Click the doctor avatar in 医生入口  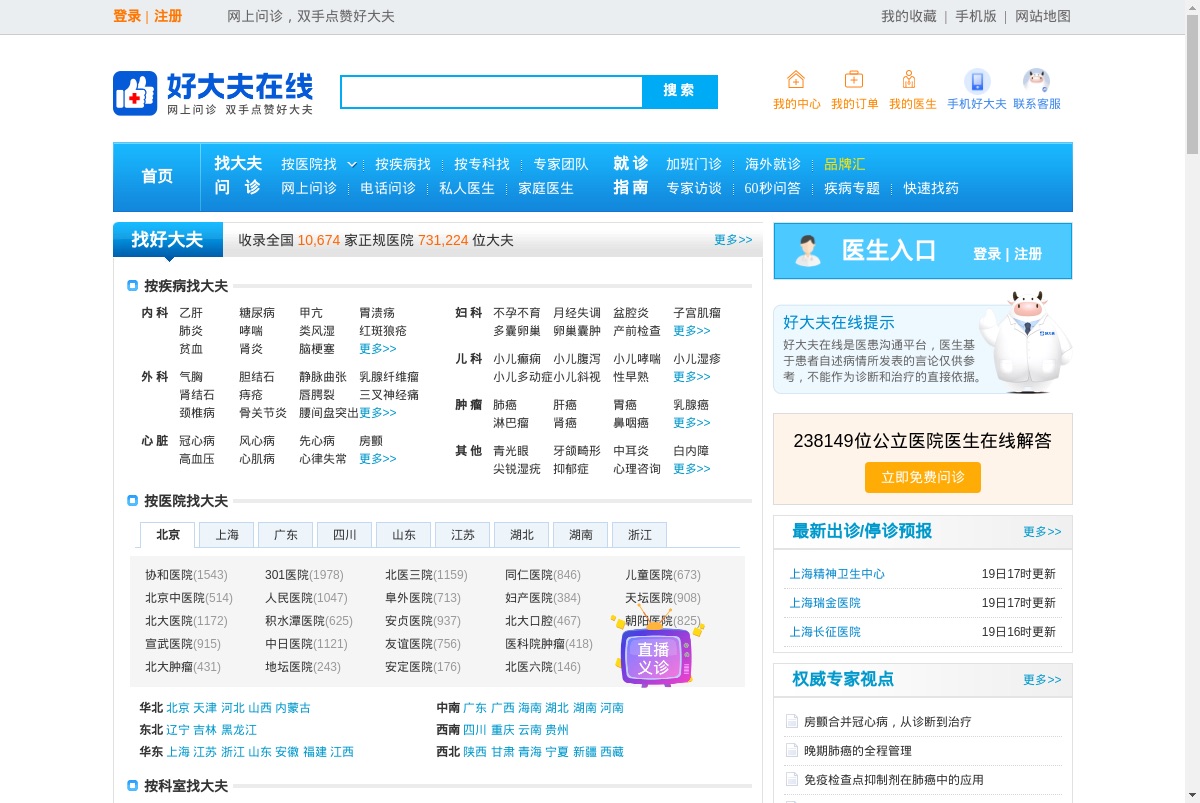[808, 250]
